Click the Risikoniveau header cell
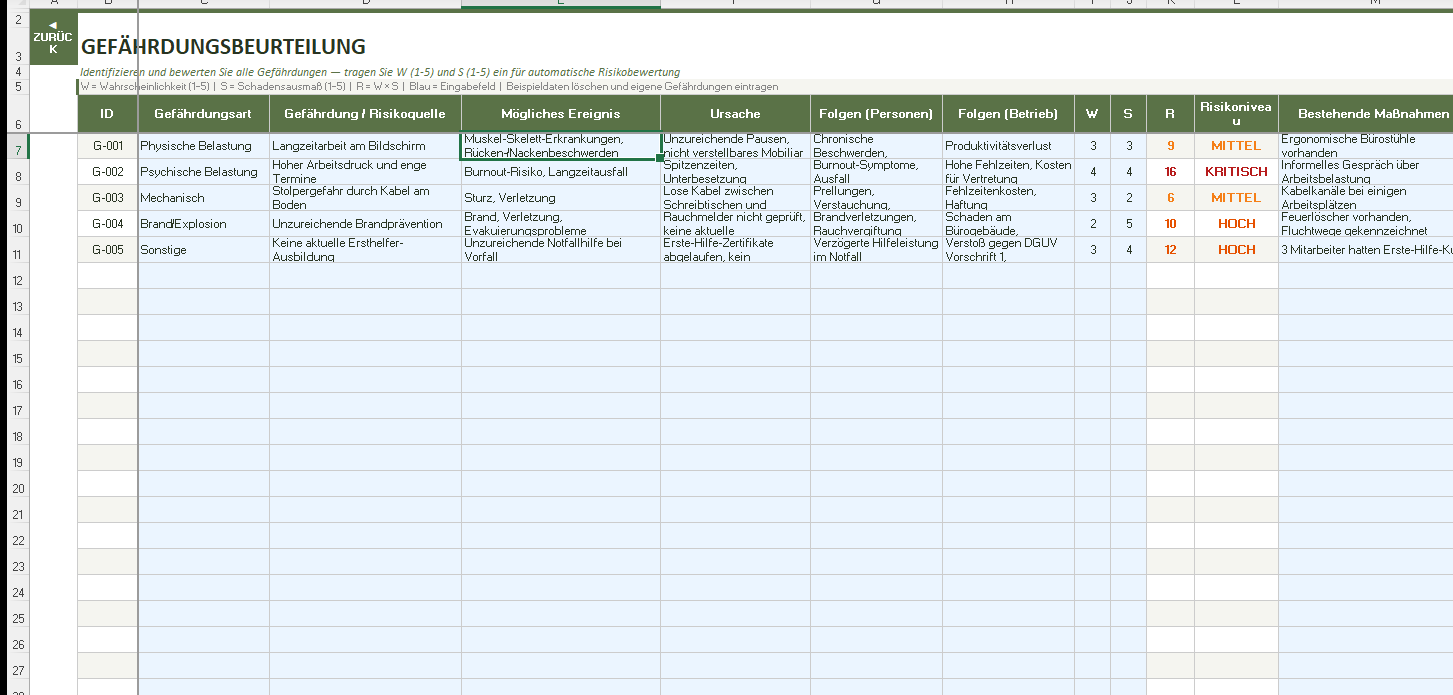This screenshot has height=695, width=1453. click(1236, 114)
